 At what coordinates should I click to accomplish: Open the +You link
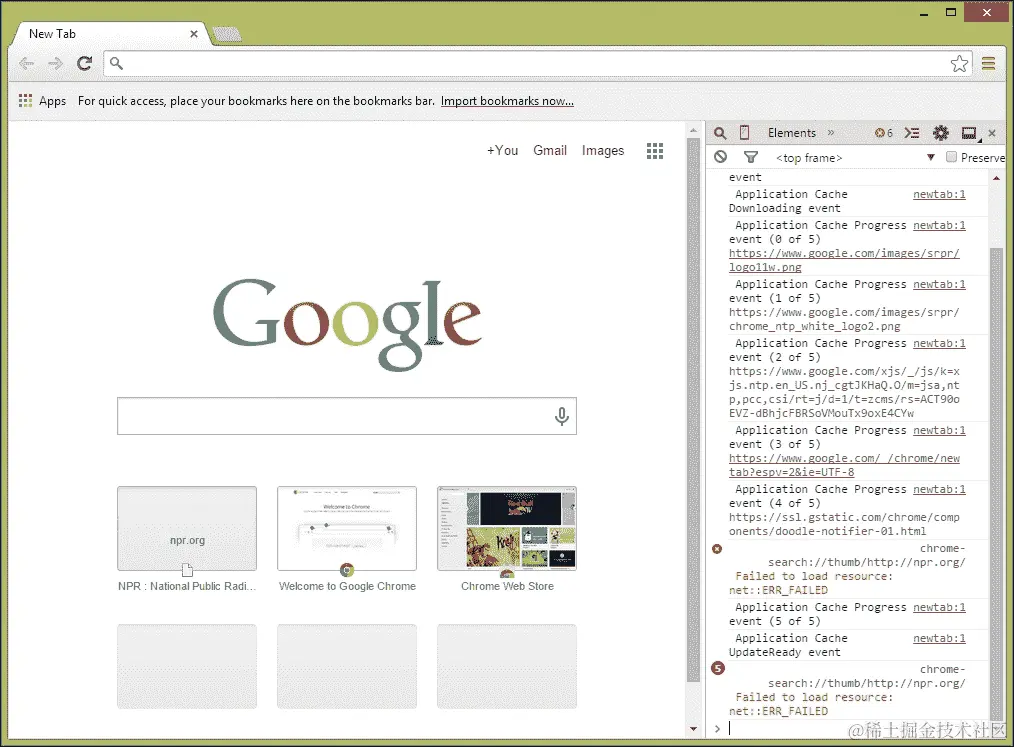click(502, 151)
